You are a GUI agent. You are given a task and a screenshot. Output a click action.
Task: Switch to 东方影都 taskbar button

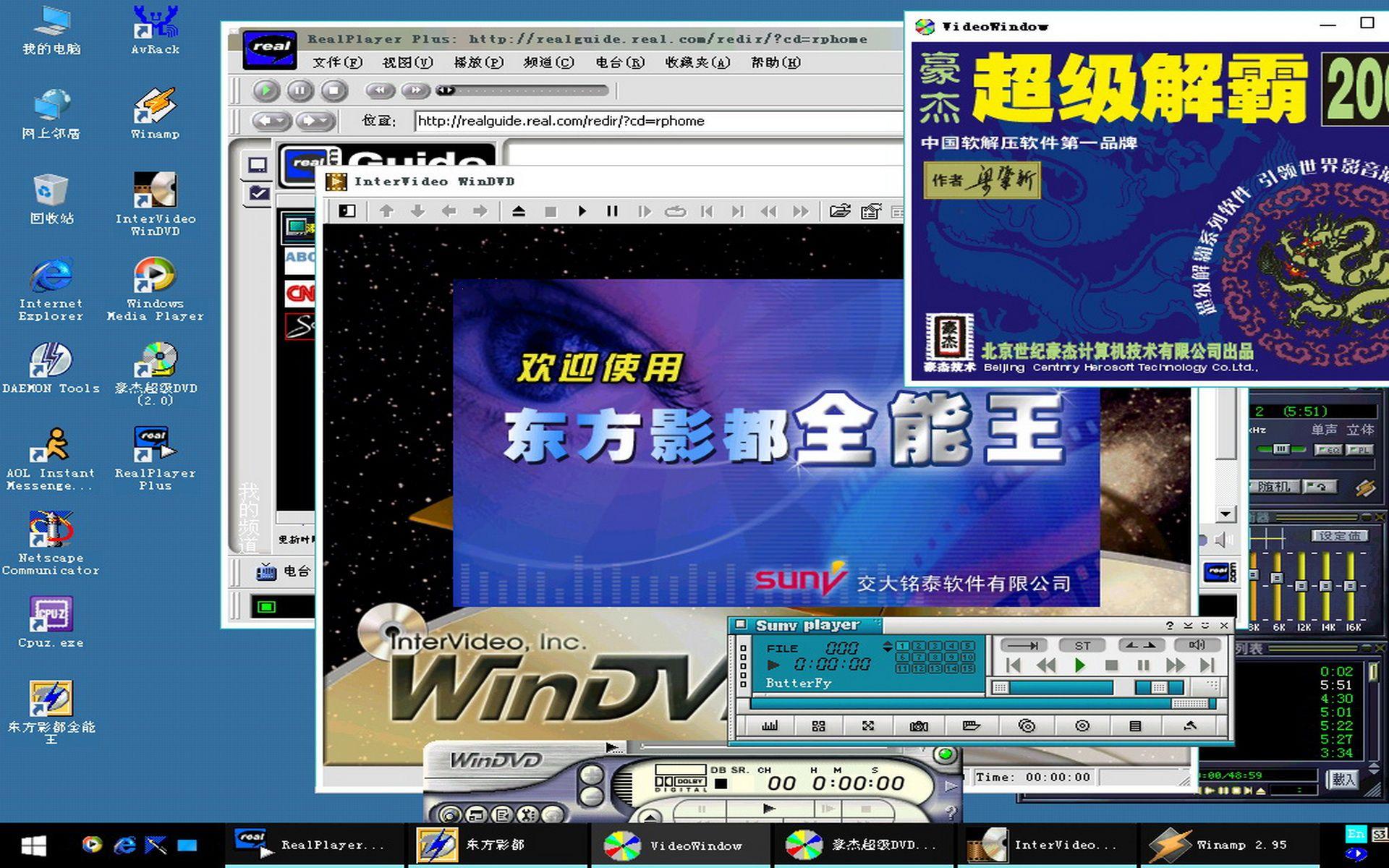point(499,845)
